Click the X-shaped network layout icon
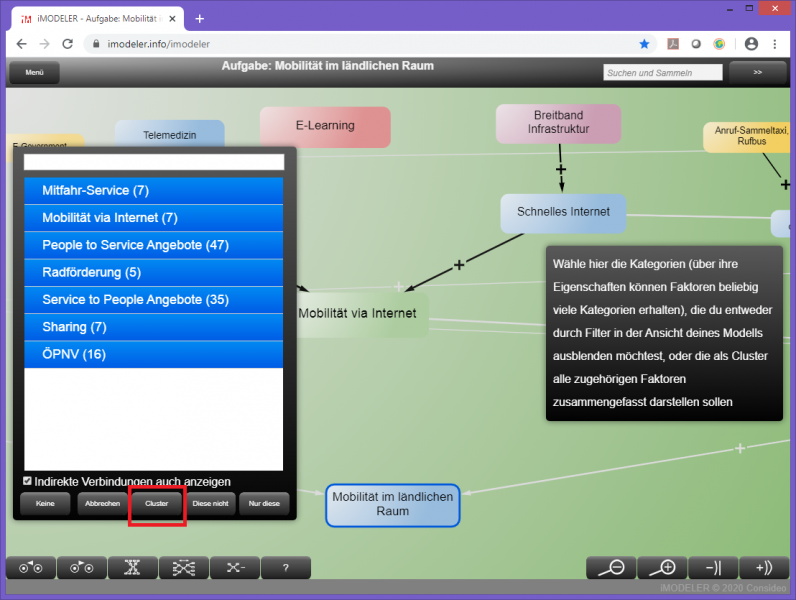The height and width of the screenshot is (600, 796). tap(132, 568)
